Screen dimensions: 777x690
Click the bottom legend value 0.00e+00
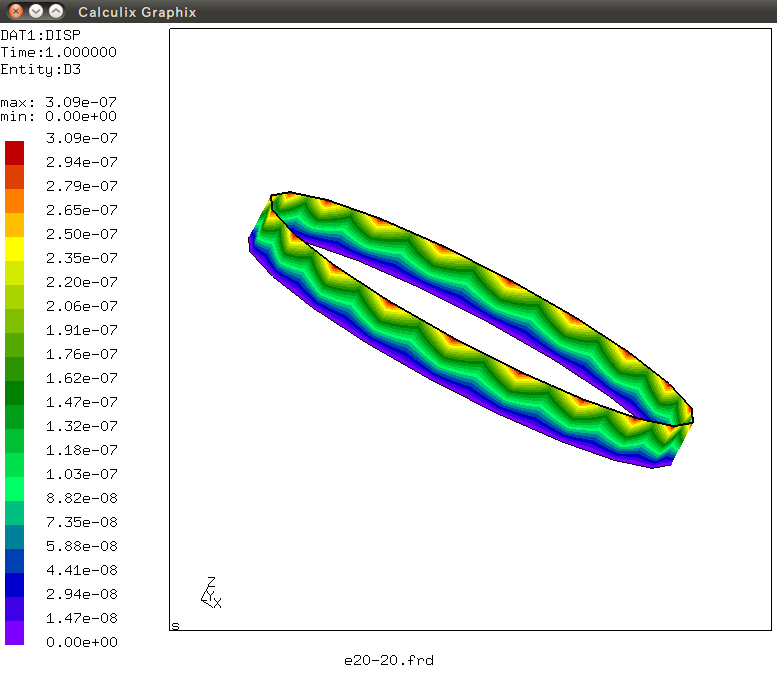pos(82,642)
